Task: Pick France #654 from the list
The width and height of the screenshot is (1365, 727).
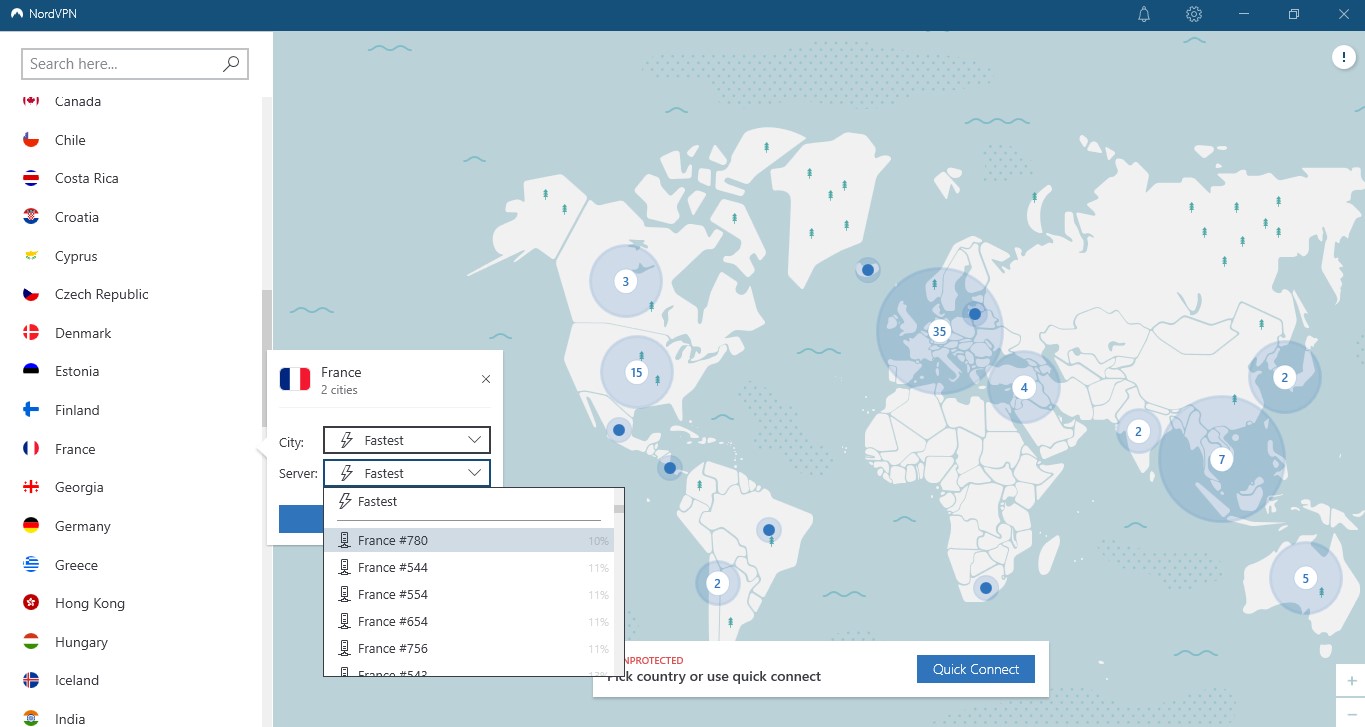Action: coord(392,622)
